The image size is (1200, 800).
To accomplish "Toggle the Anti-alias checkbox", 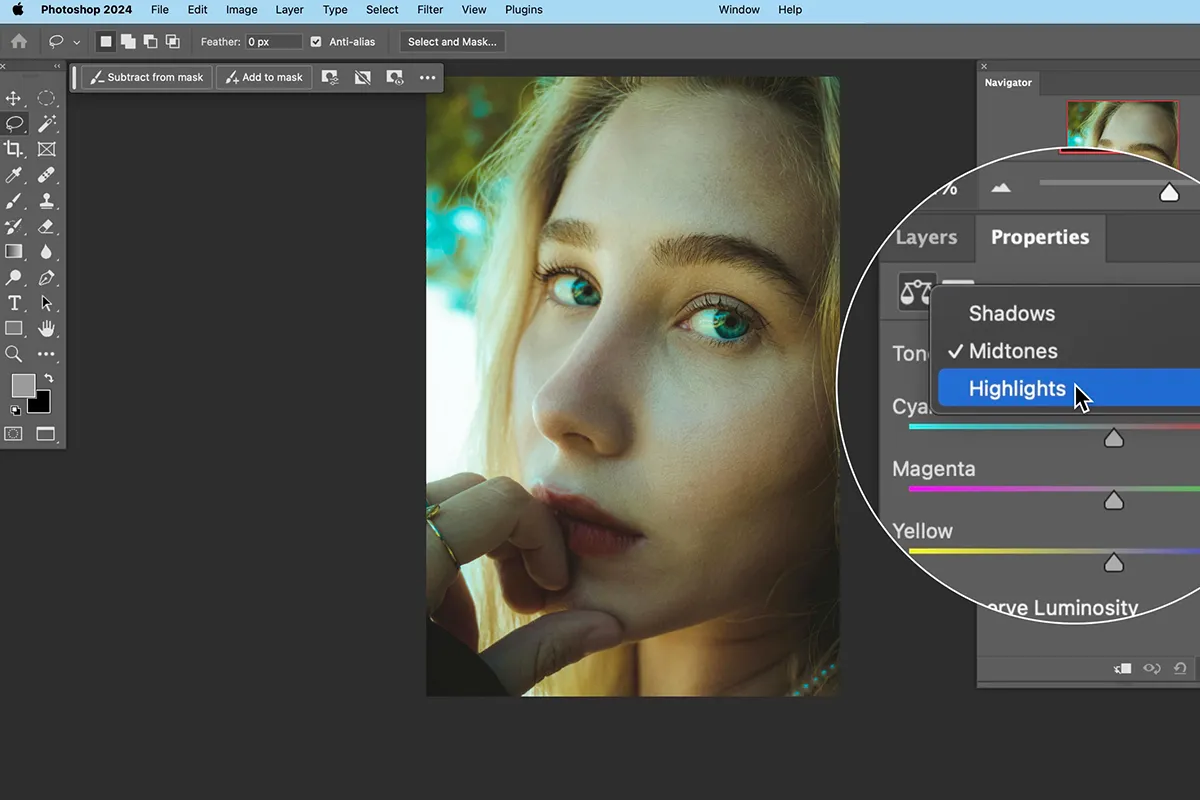I will (316, 42).
